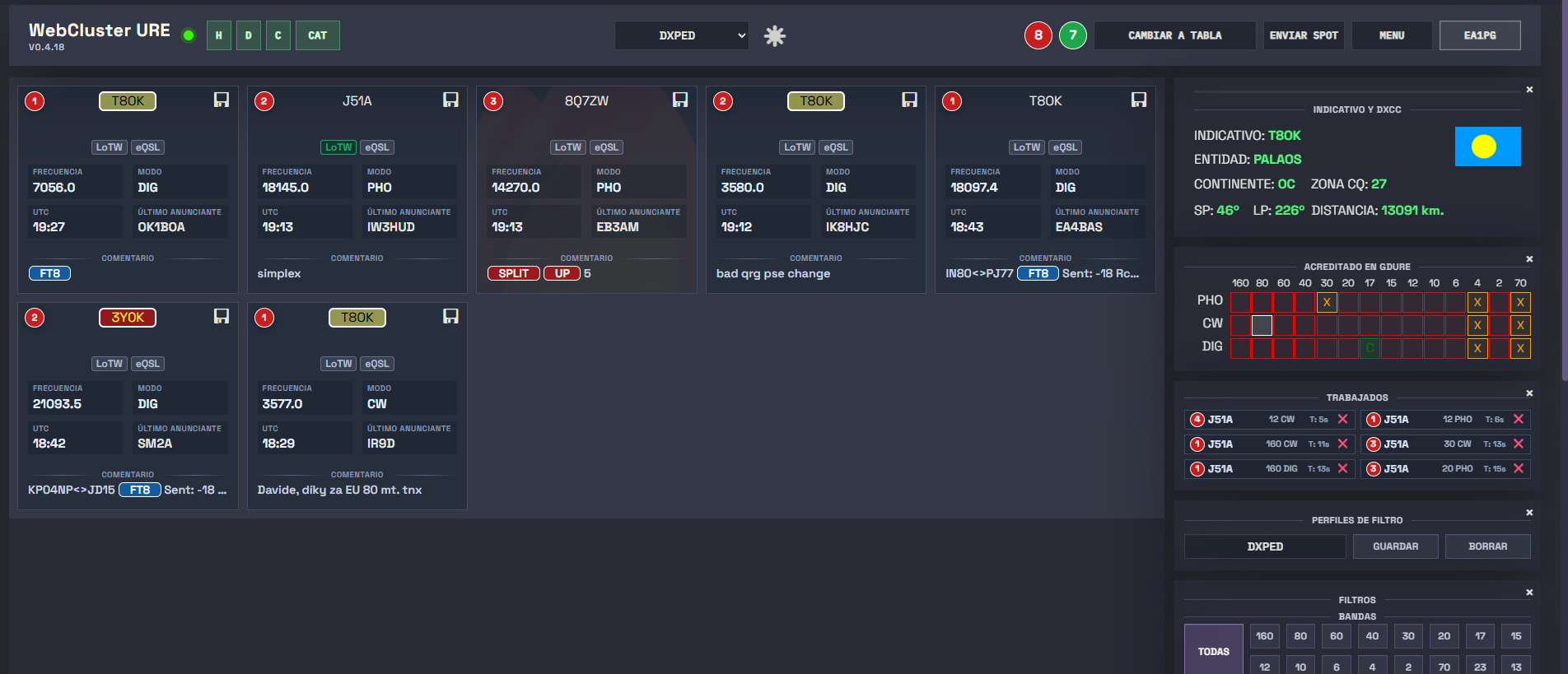Select the 40 band filter
The width and height of the screenshot is (1568, 674).
pyautogui.click(x=1372, y=636)
